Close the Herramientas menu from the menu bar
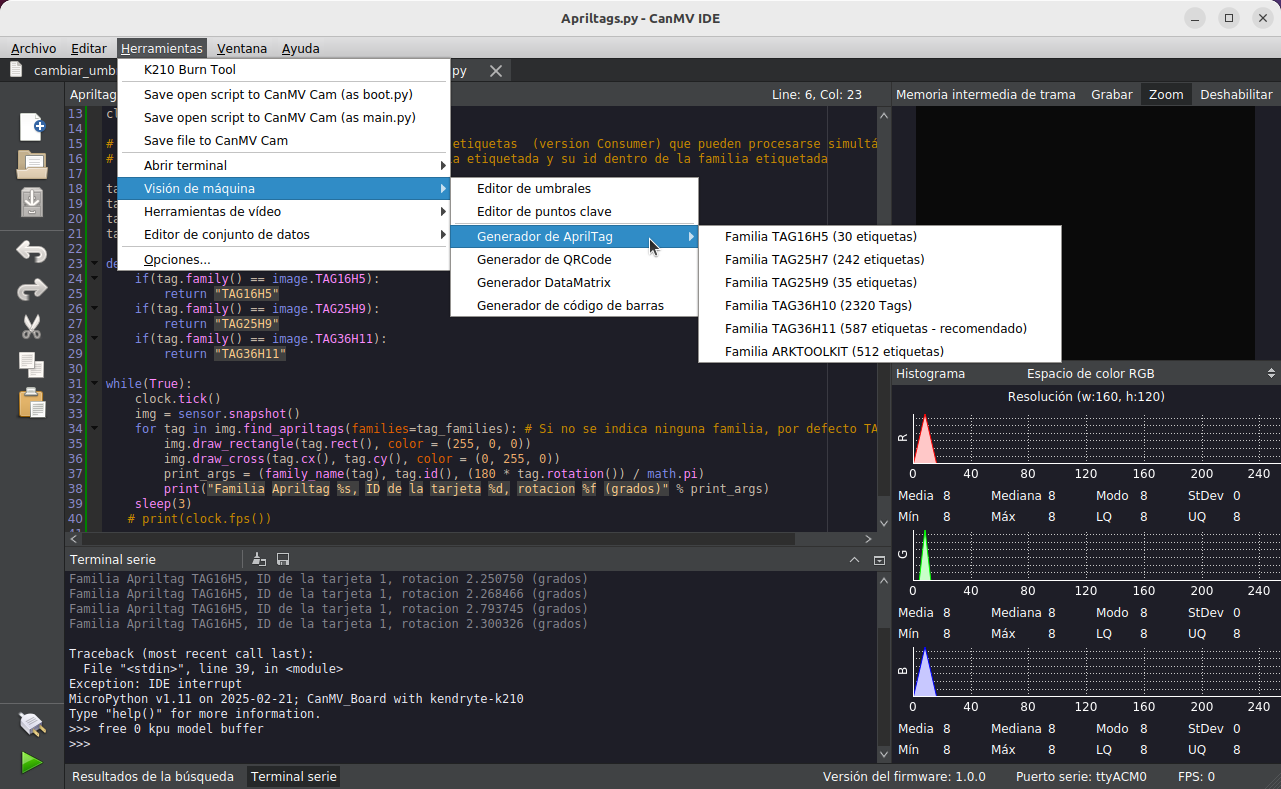Screen dimensions: 1281x789 pos(162,48)
